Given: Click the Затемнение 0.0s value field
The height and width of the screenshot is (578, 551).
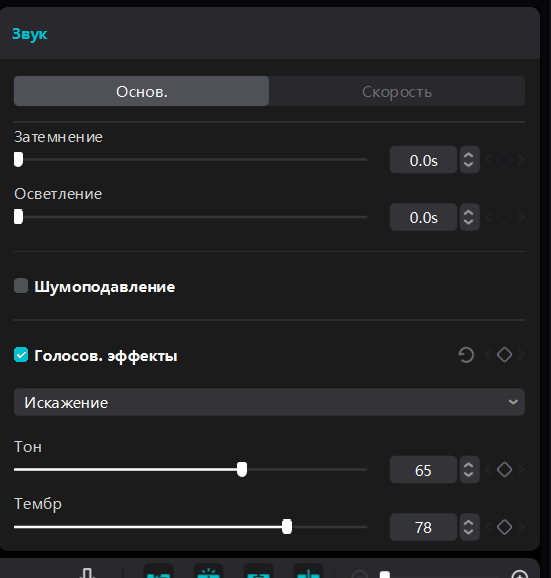Looking at the screenshot, I should coord(423,160).
